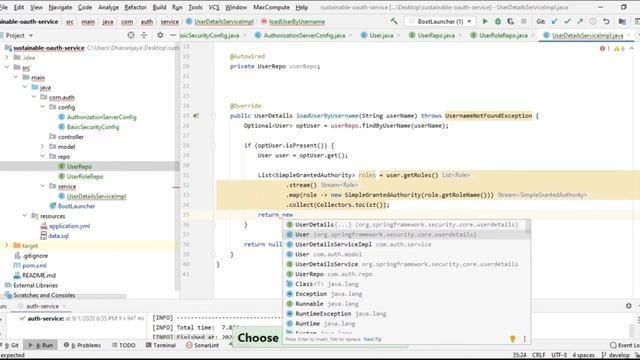Click UTF-8 encoding in status bar
This screenshot has height=360, width=640.
pos(558,356)
